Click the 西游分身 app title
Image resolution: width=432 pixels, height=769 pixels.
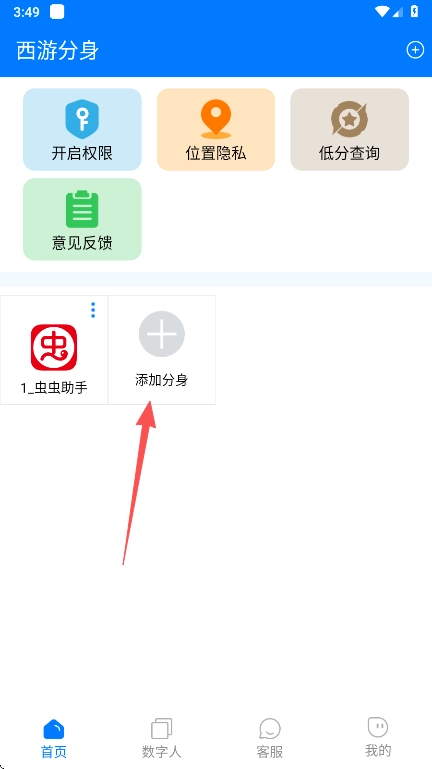coord(58,51)
